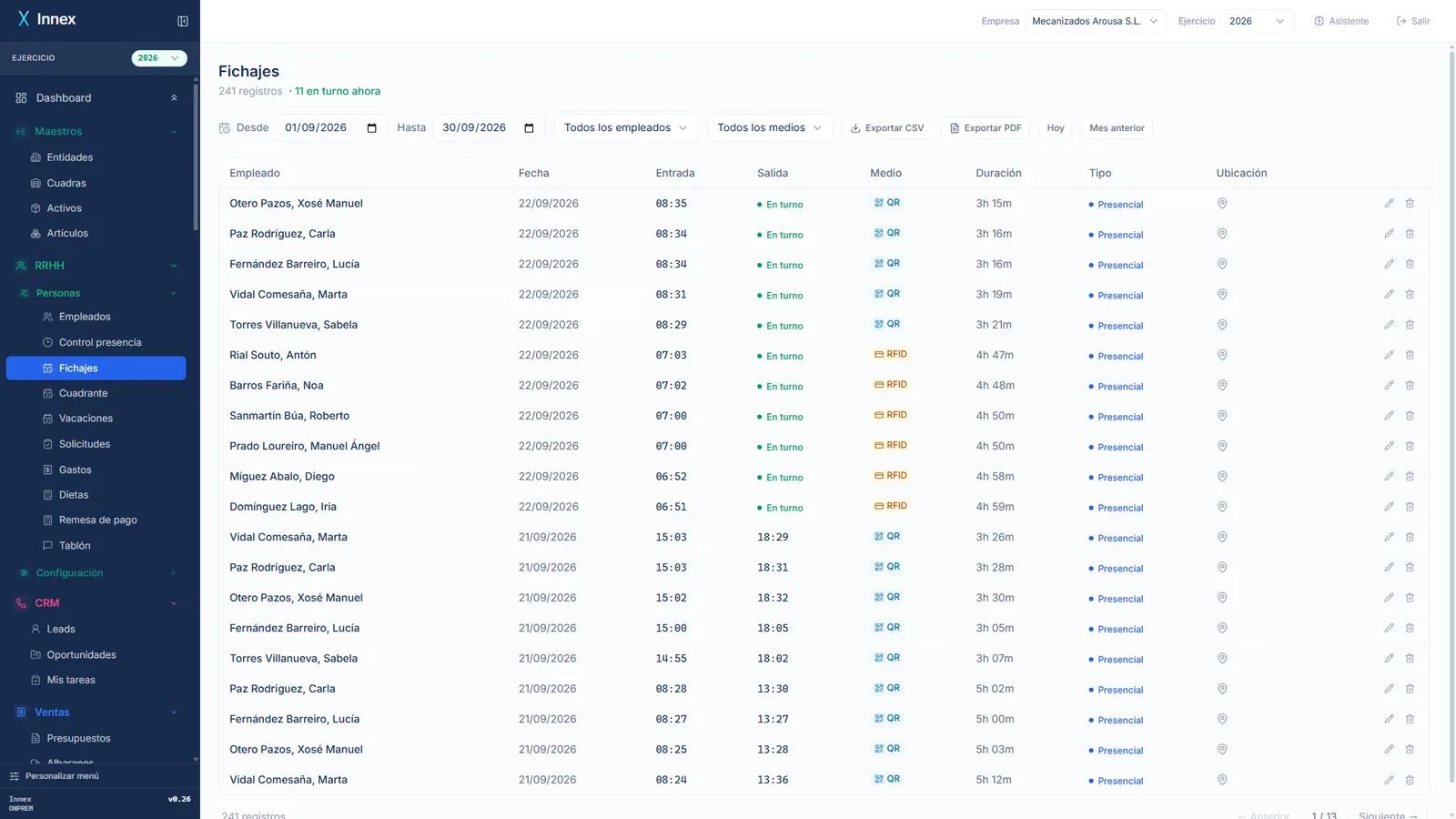
Task: Open the top bar Ejercicio 2026 dropdown
Action: click(1257, 21)
